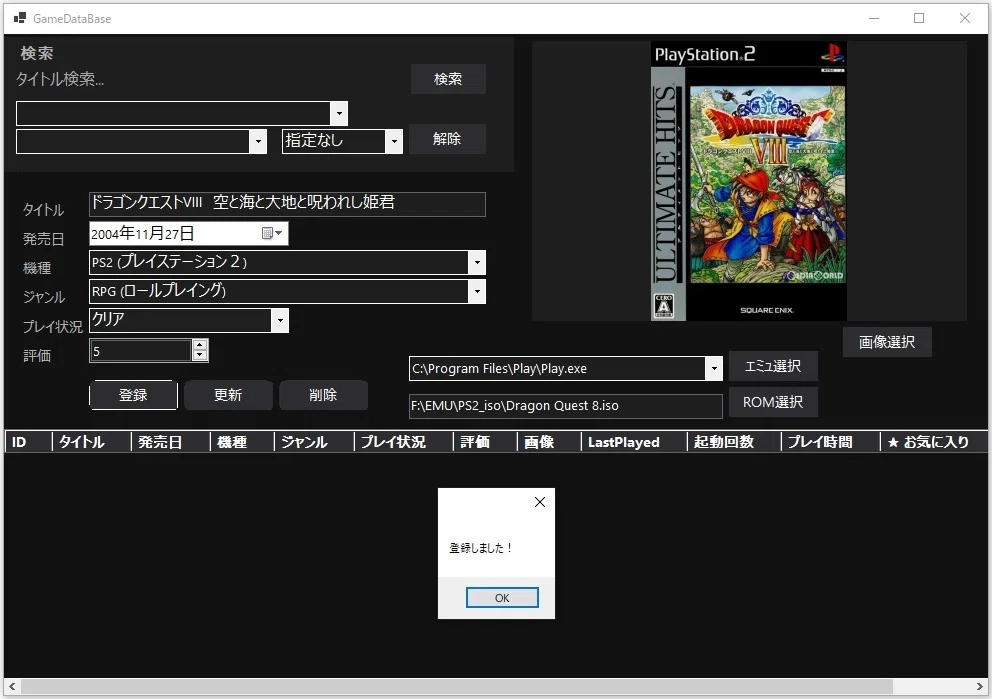This screenshot has width=992, height=699.
Task: Expand the second search filter dropdown arrow
Action: coord(257,142)
